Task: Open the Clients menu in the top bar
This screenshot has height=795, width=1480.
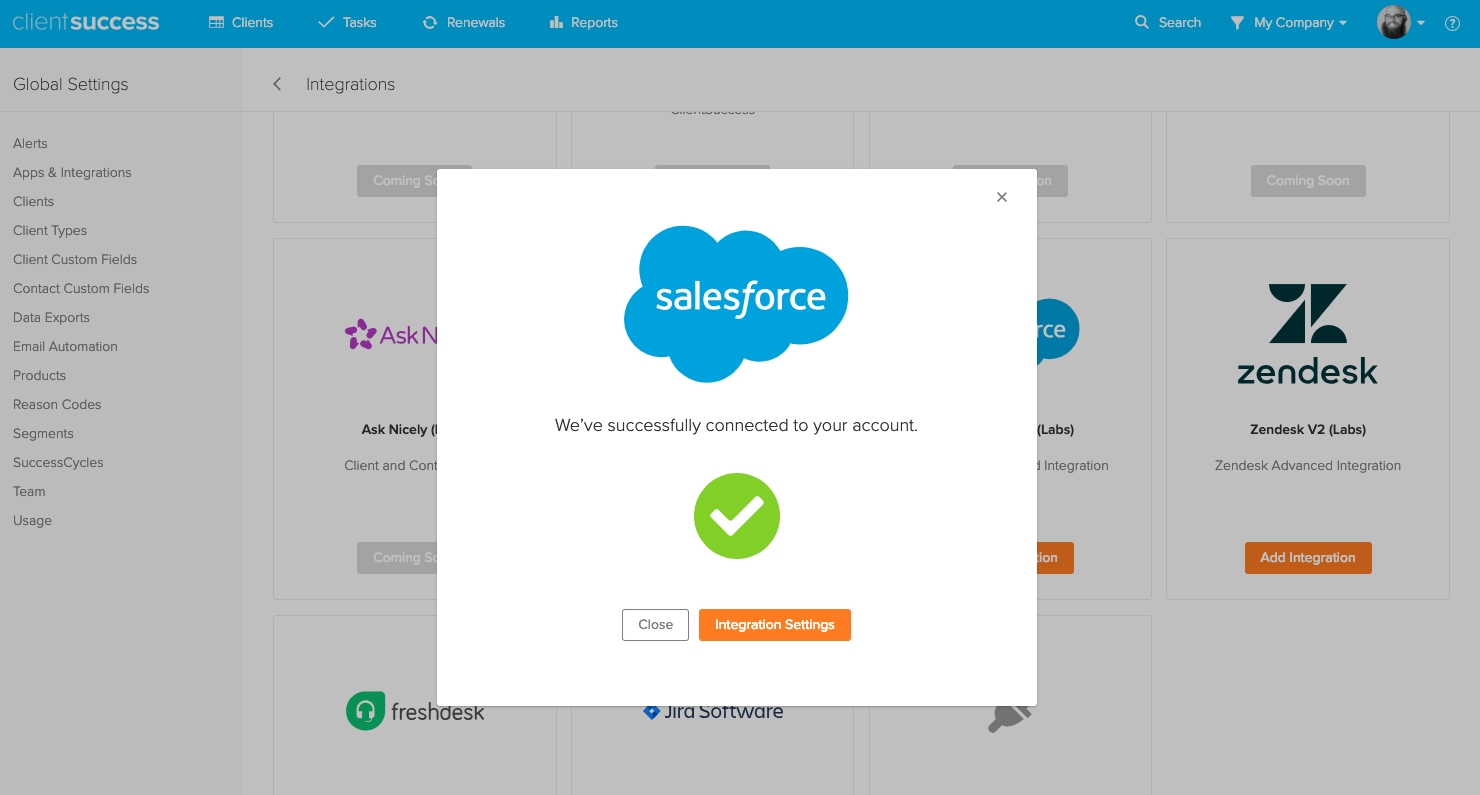Action: (241, 22)
